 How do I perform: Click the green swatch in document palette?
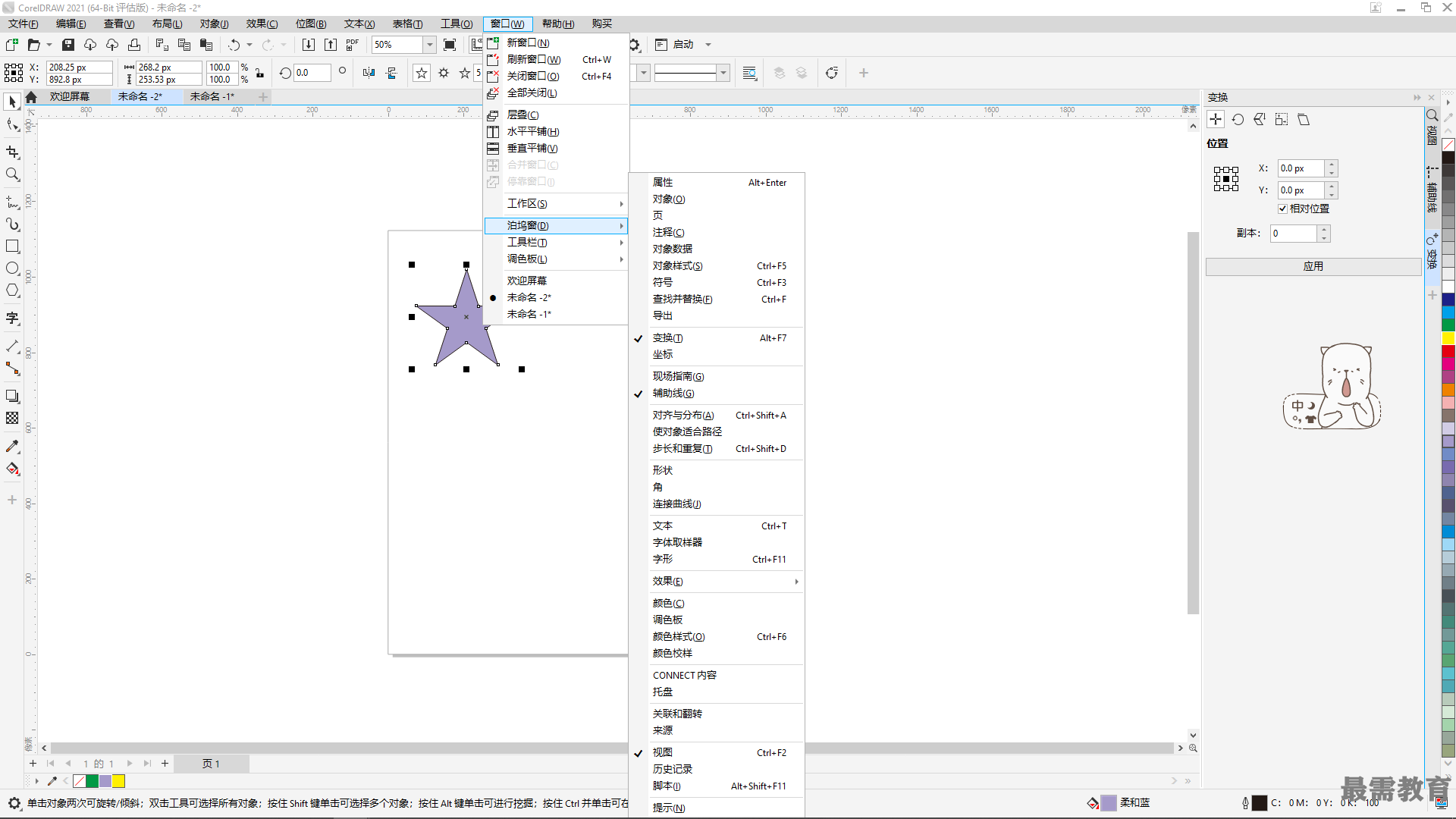[x=92, y=782]
